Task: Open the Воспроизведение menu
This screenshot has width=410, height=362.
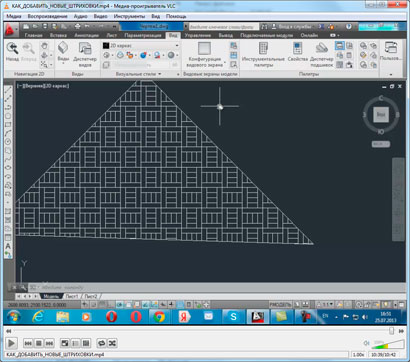Action: click(x=47, y=16)
